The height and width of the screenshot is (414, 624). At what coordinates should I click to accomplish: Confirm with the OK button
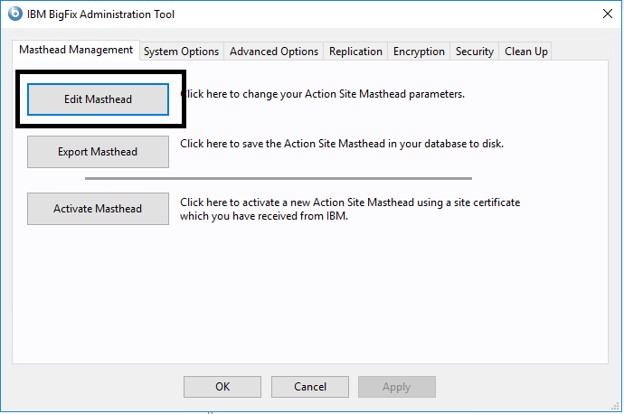coord(222,387)
